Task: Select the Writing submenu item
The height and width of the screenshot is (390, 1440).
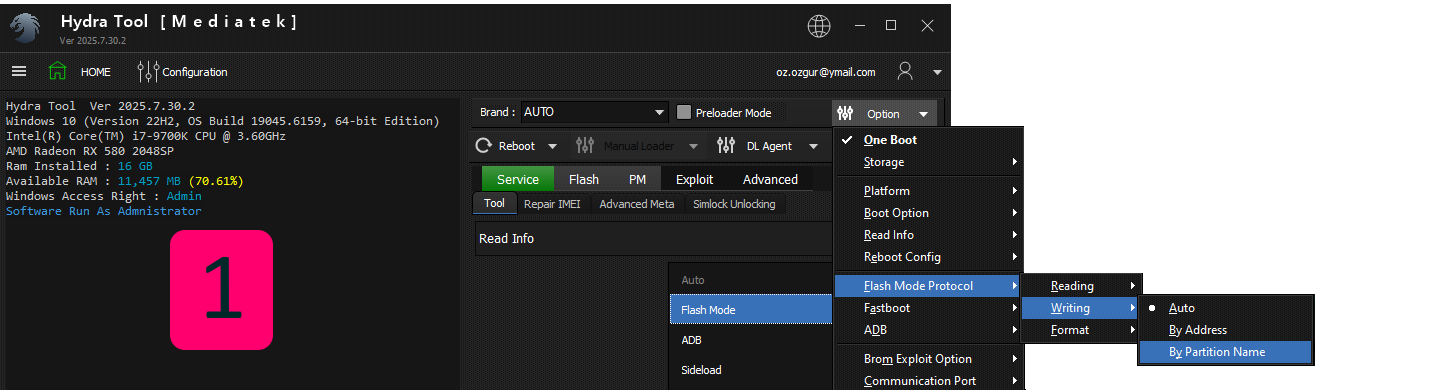Action: (1082, 308)
